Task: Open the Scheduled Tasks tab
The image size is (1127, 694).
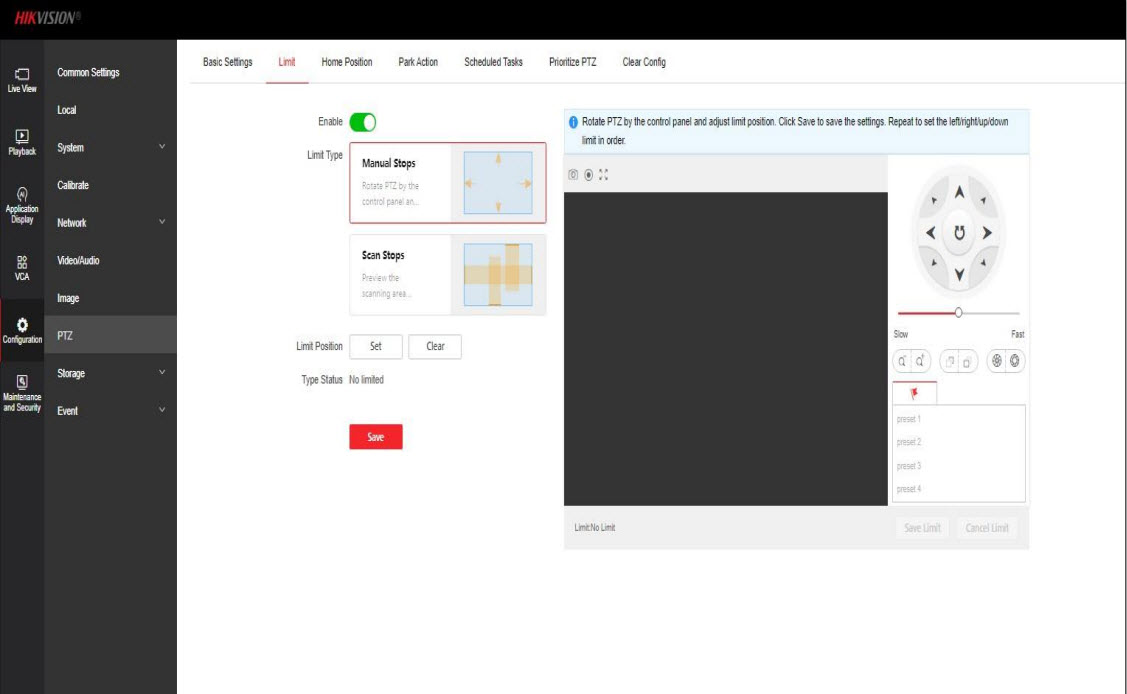Action: tap(493, 62)
